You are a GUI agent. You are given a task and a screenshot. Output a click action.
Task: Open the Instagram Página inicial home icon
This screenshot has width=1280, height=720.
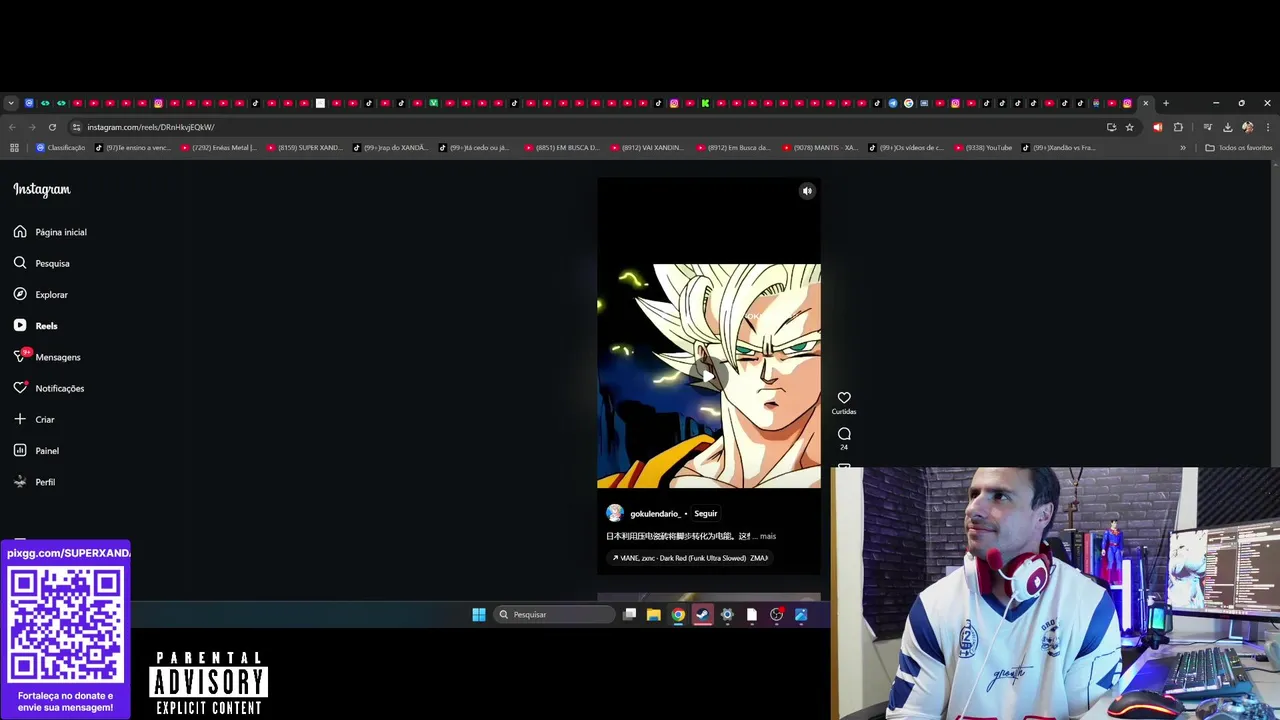20,232
